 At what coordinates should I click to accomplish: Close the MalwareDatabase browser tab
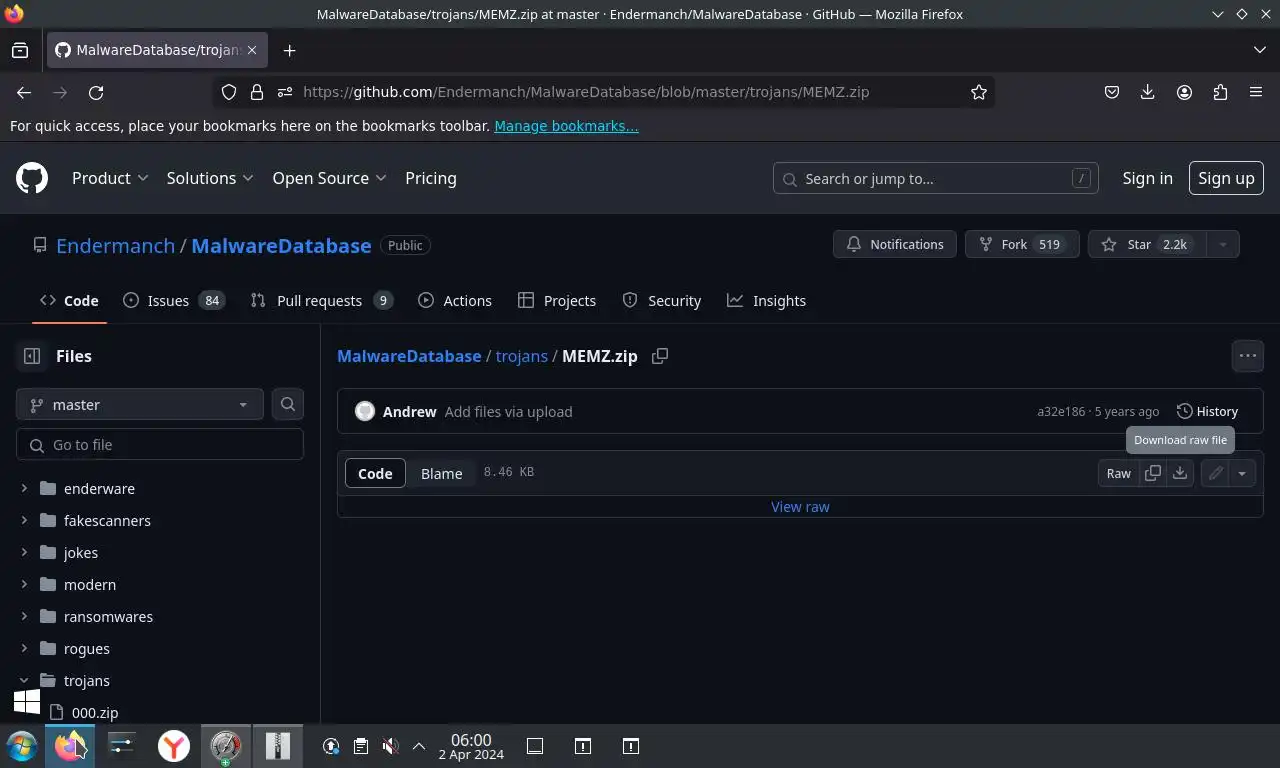point(252,50)
